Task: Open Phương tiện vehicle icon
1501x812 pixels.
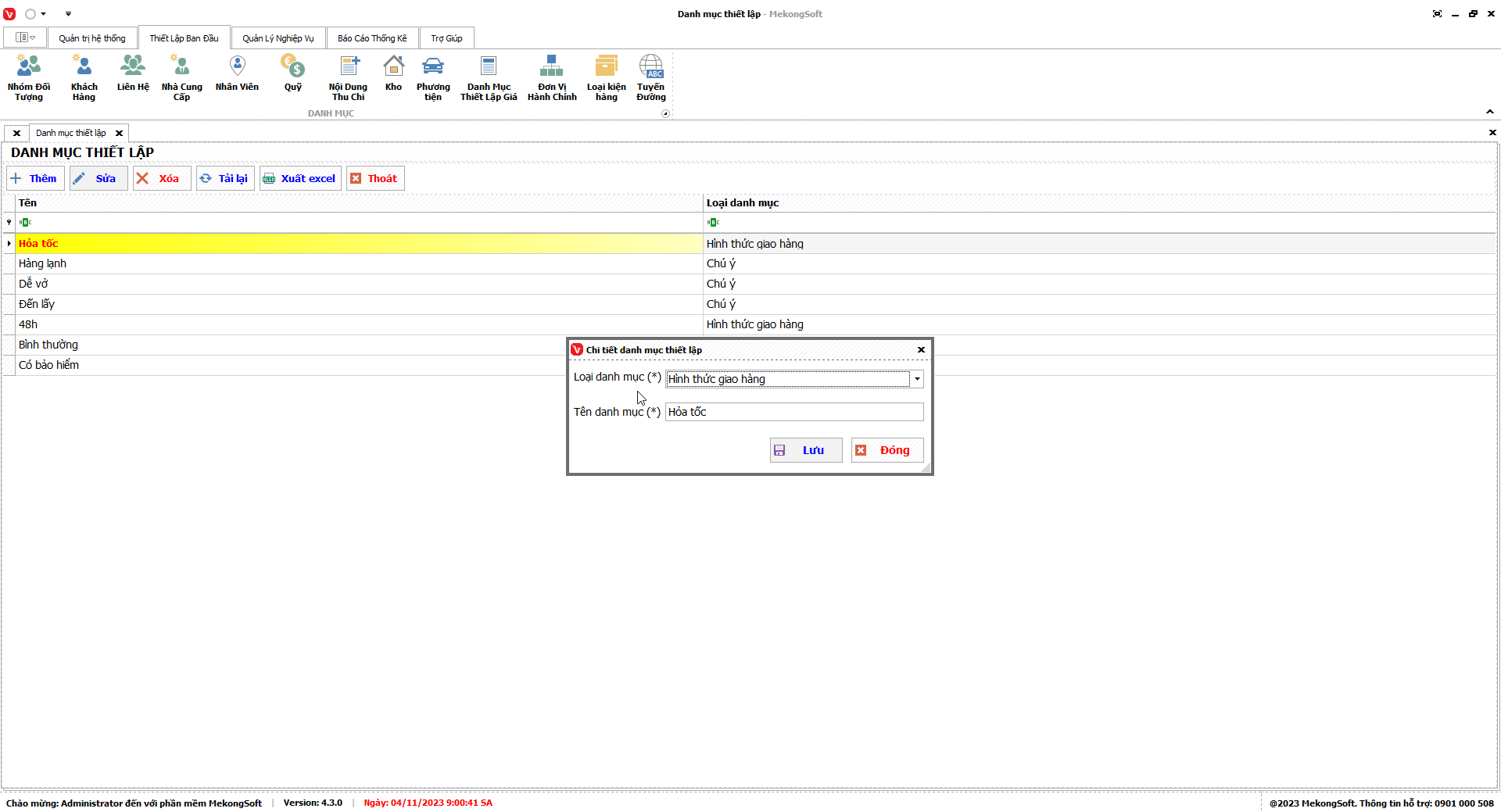Action: coord(433,77)
